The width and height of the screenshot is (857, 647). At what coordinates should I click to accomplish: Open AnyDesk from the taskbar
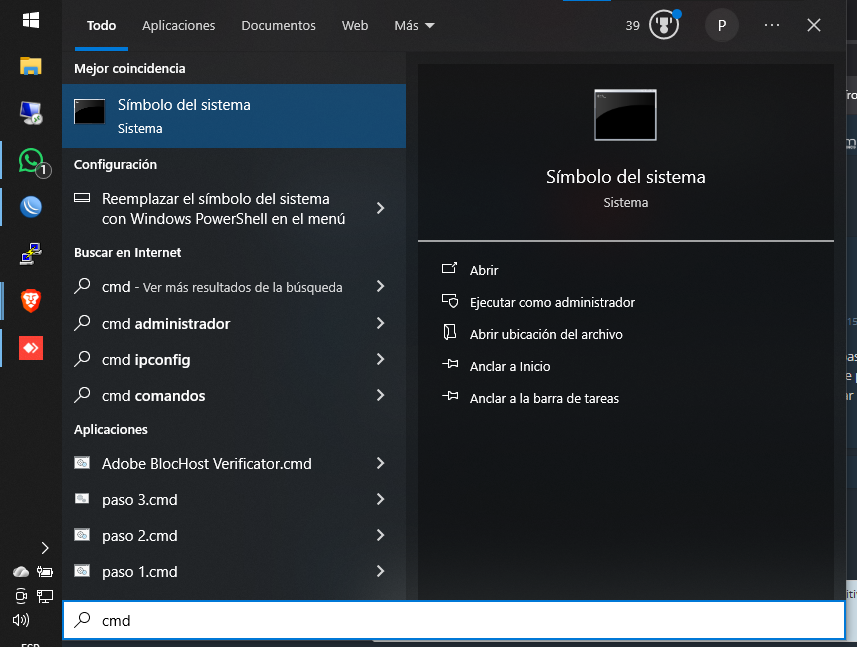(x=31, y=348)
